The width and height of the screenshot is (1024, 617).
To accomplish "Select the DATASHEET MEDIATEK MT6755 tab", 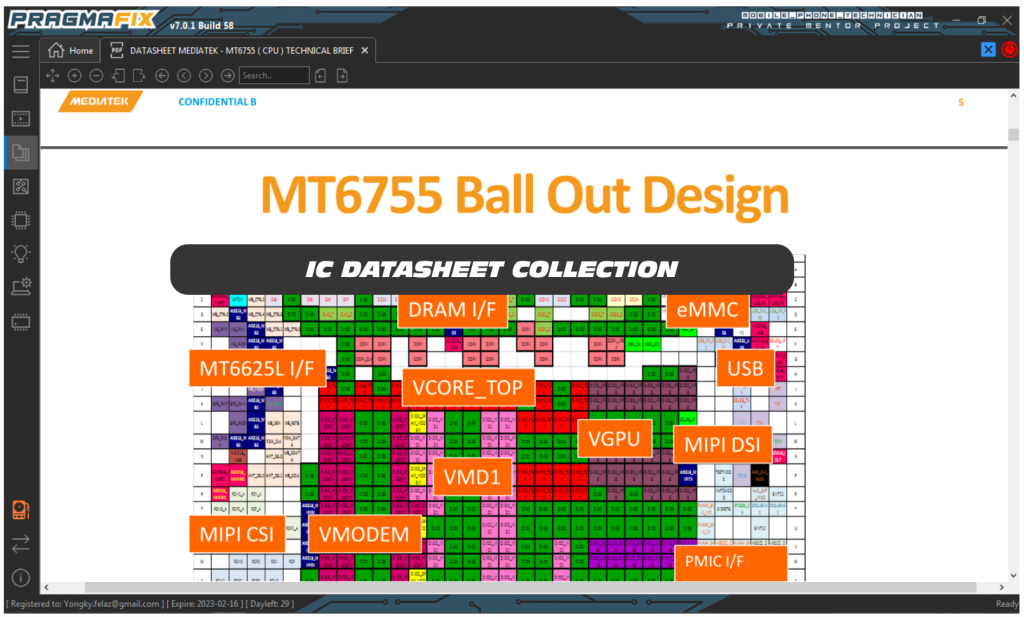I will [x=236, y=50].
